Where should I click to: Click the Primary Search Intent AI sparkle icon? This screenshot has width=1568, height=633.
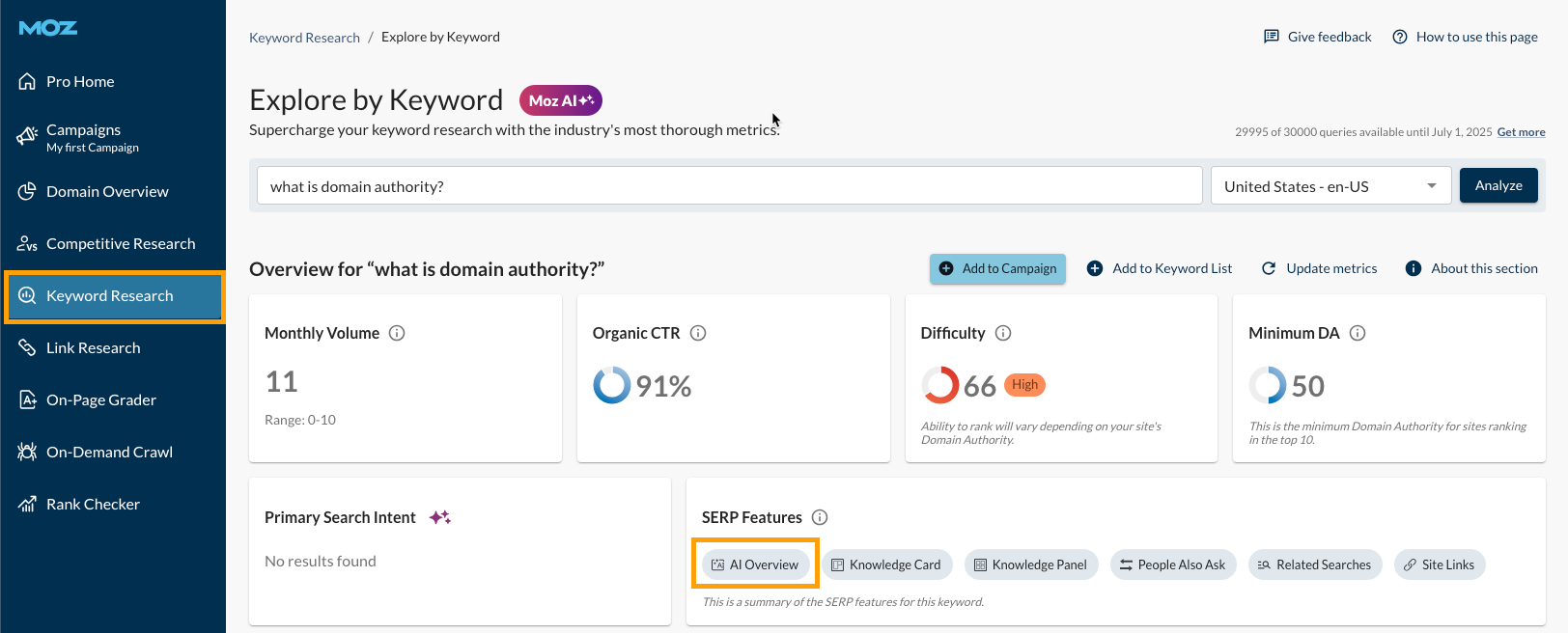pos(440,517)
